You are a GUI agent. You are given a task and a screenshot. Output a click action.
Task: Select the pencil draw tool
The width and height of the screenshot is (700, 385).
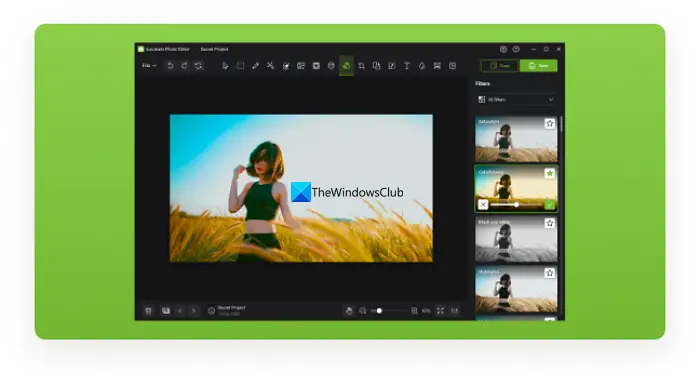point(255,66)
